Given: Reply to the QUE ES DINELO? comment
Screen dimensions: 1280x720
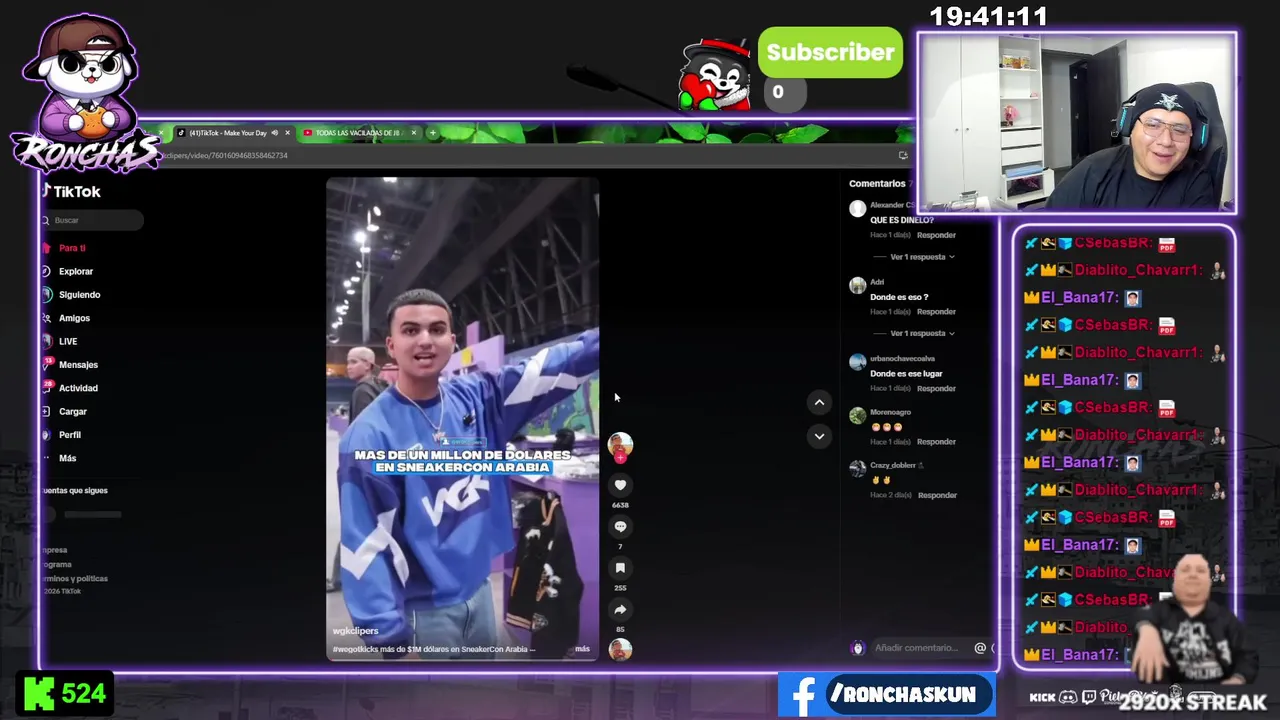Looking at the screenshot, I should pos(937,235).
